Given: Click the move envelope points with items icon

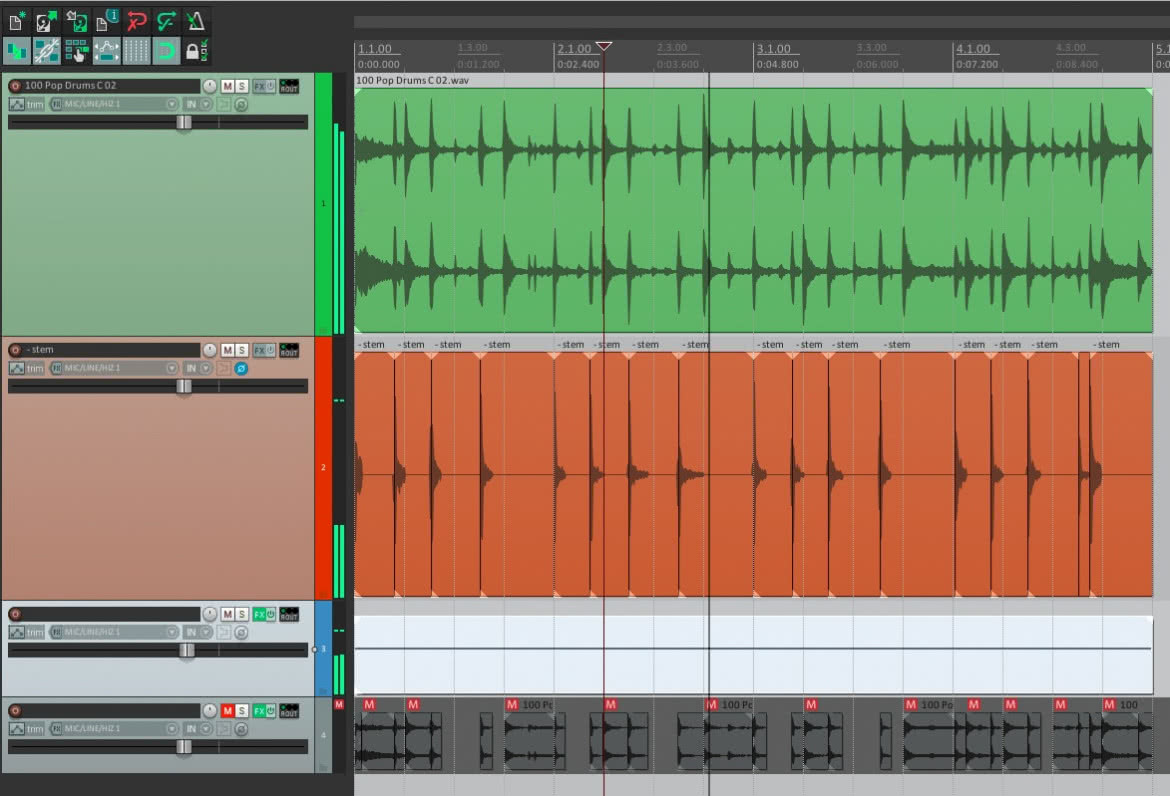Looking at the screenshot, I should pos(106,51).
